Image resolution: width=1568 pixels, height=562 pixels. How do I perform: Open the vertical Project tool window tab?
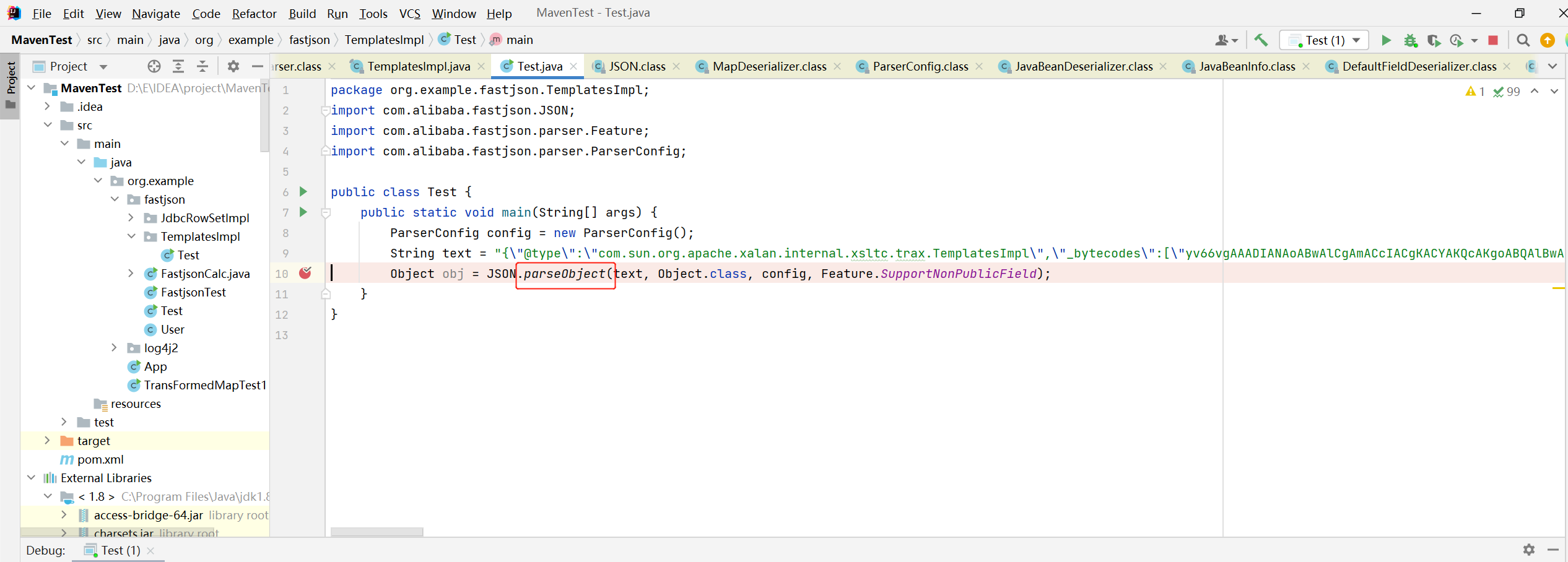[x=11, y=85]
